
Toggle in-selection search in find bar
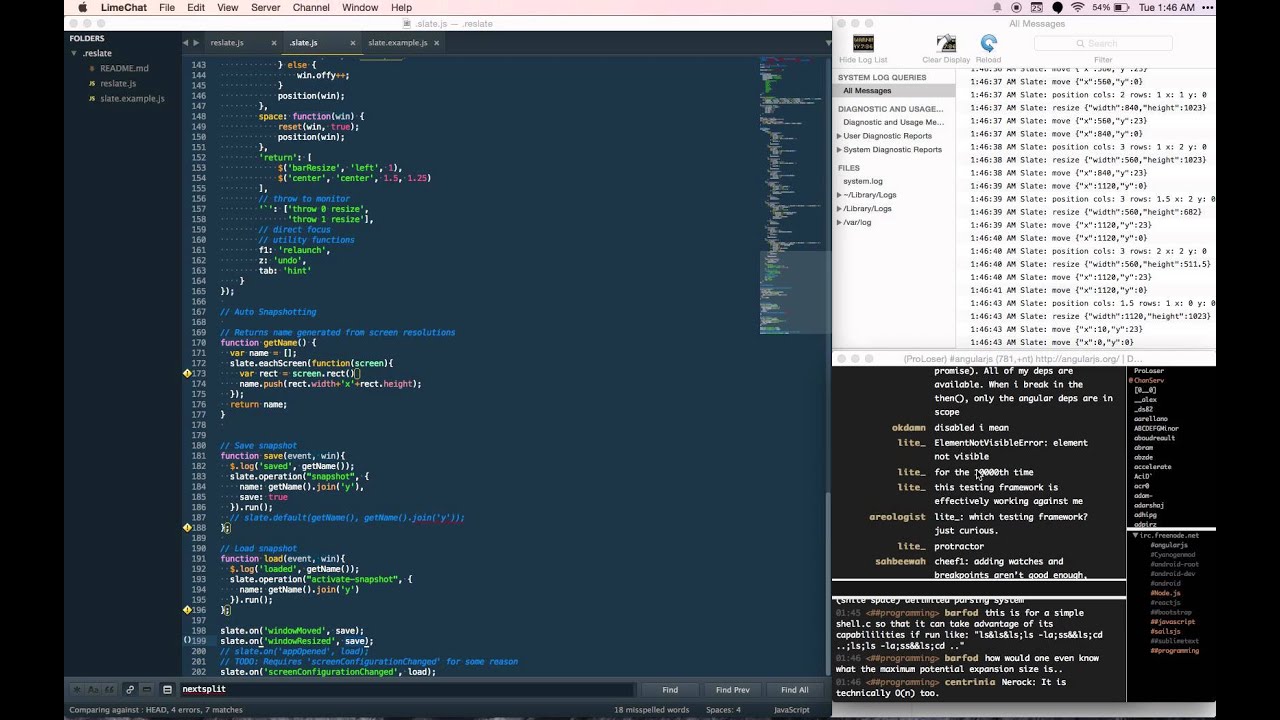pyautogui.click(x=146, y=689)
